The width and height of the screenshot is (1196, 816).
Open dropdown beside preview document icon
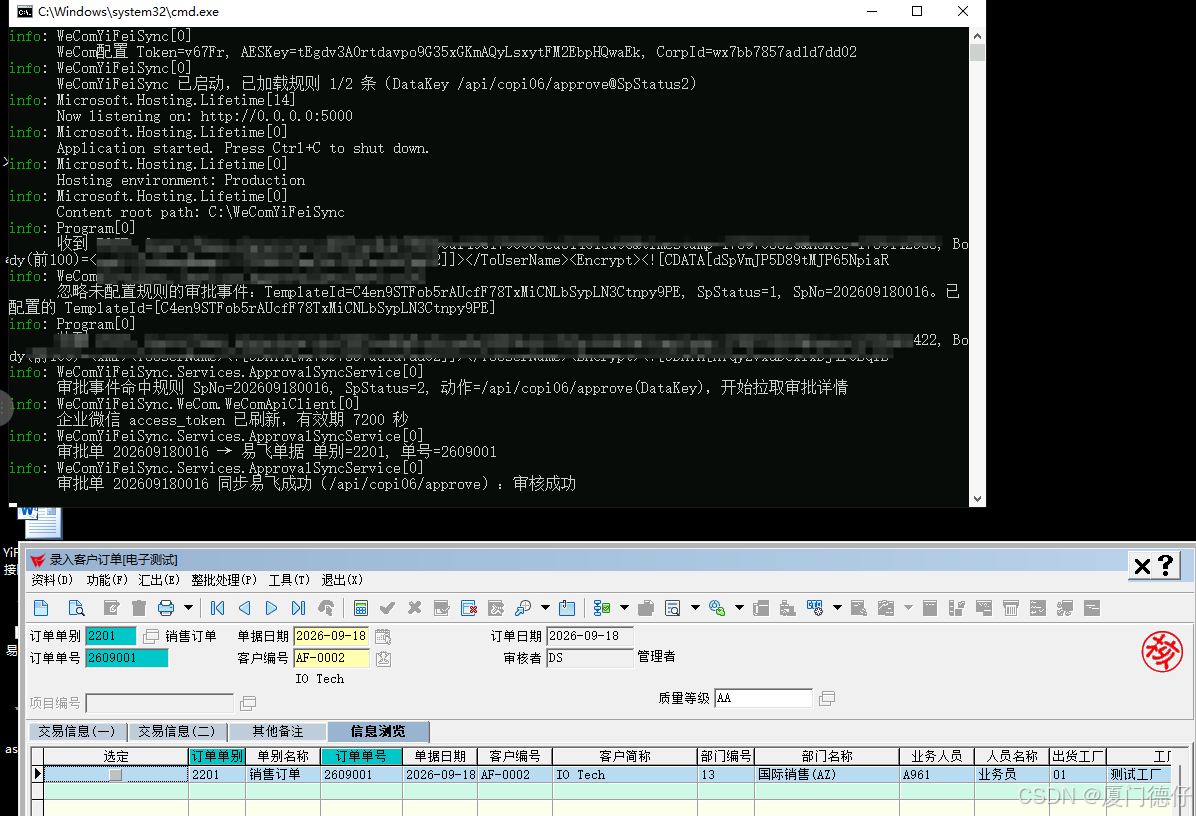tap(695, 608)
